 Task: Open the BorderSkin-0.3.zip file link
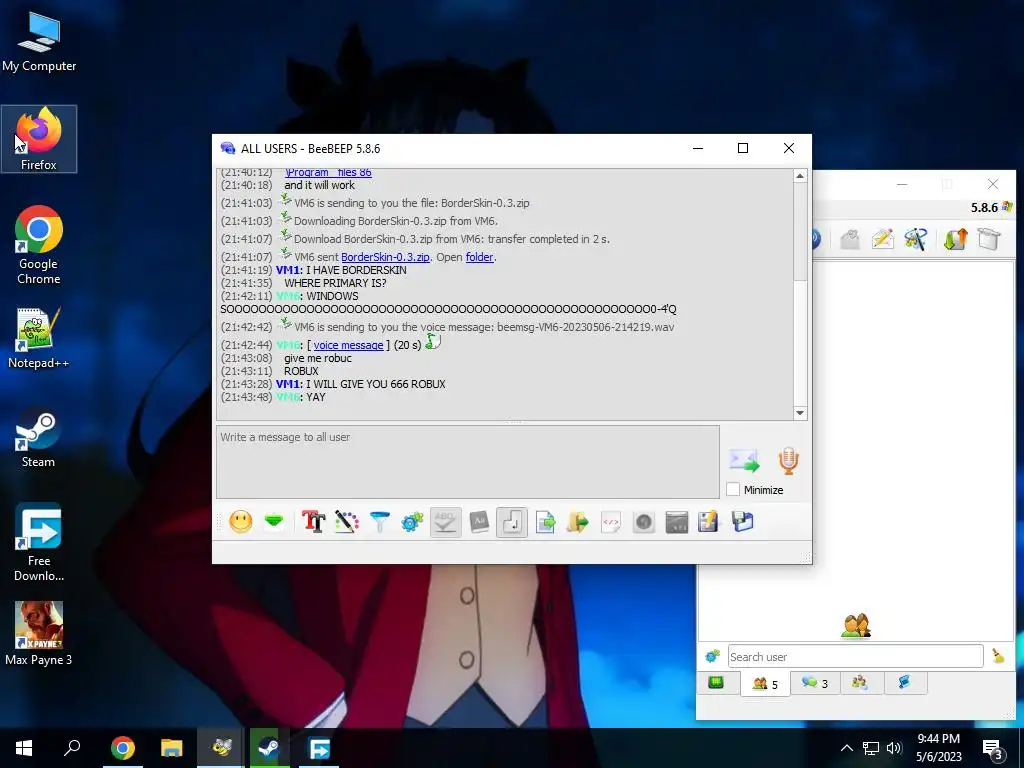point(385,257)
